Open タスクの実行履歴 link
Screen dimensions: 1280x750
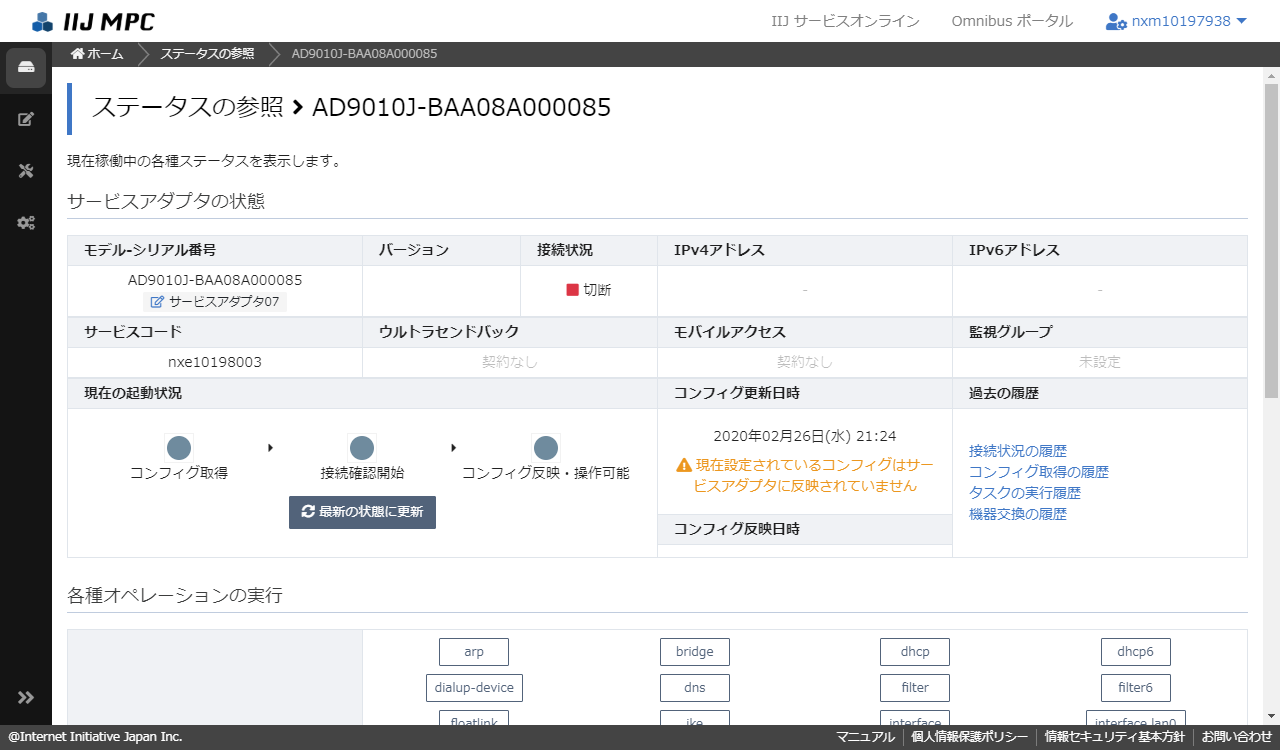point(1025,493)
